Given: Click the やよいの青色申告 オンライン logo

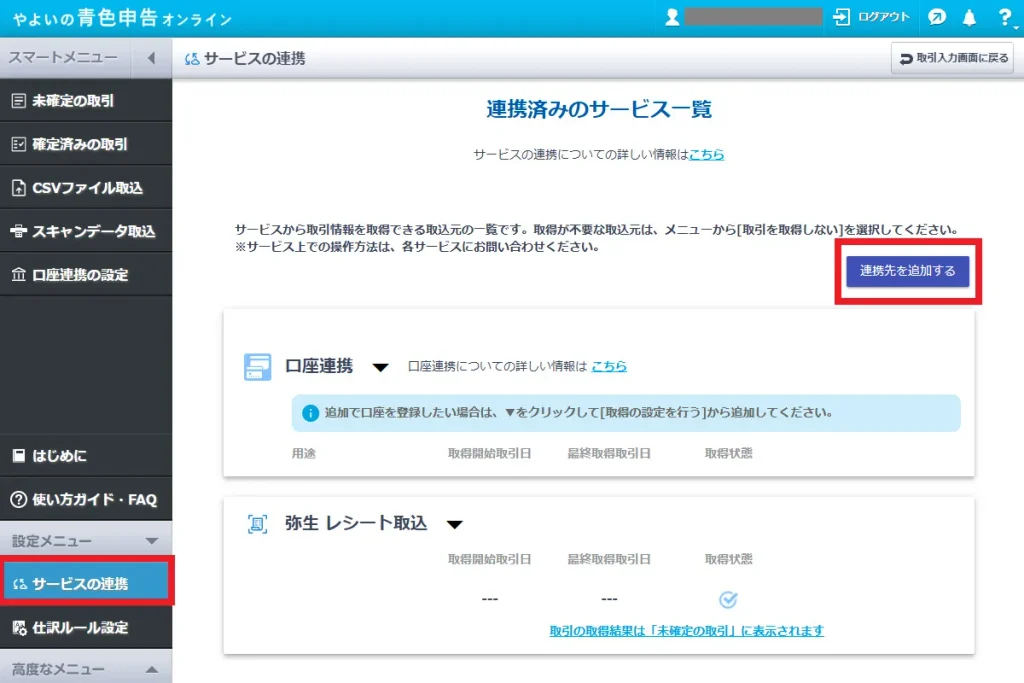Looking at the screenshot, I should (122, 18).
